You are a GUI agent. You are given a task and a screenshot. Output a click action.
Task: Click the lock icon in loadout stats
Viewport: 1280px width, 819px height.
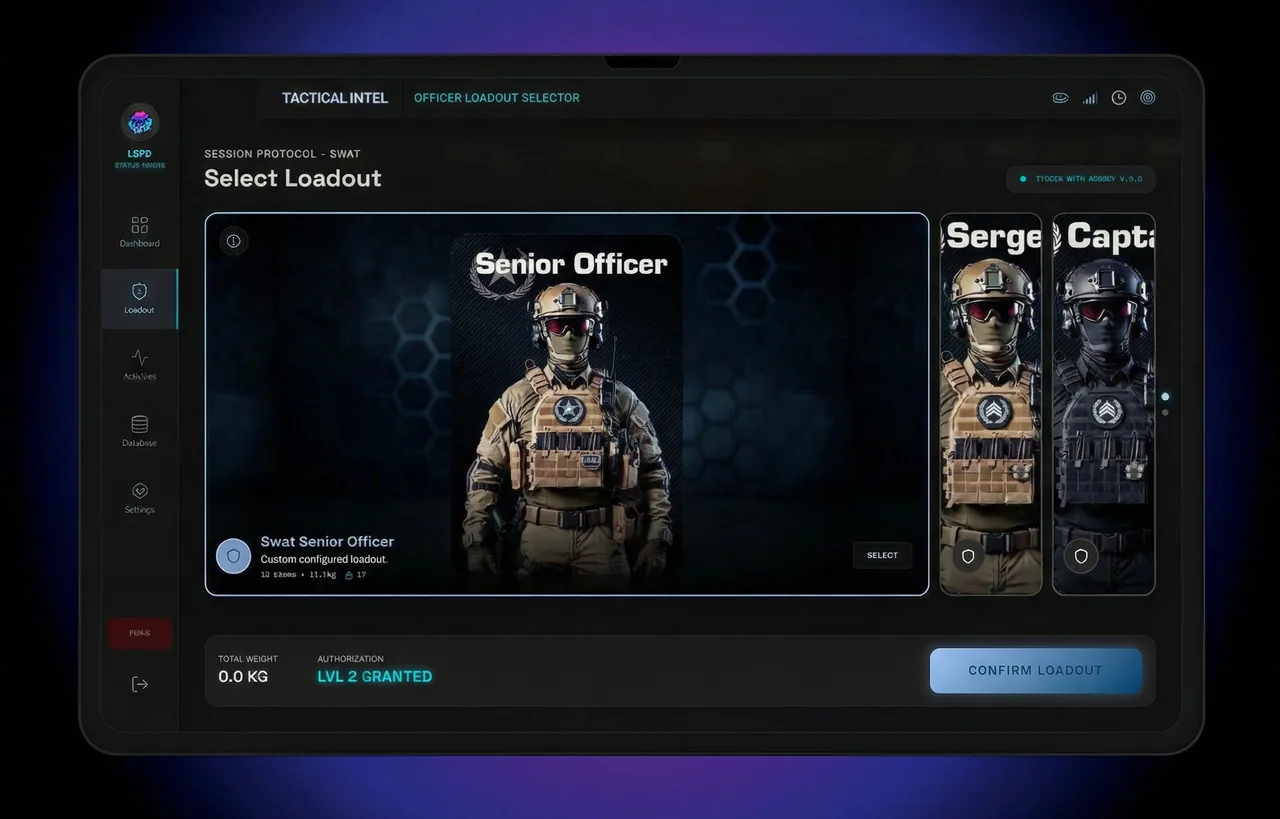349,576
